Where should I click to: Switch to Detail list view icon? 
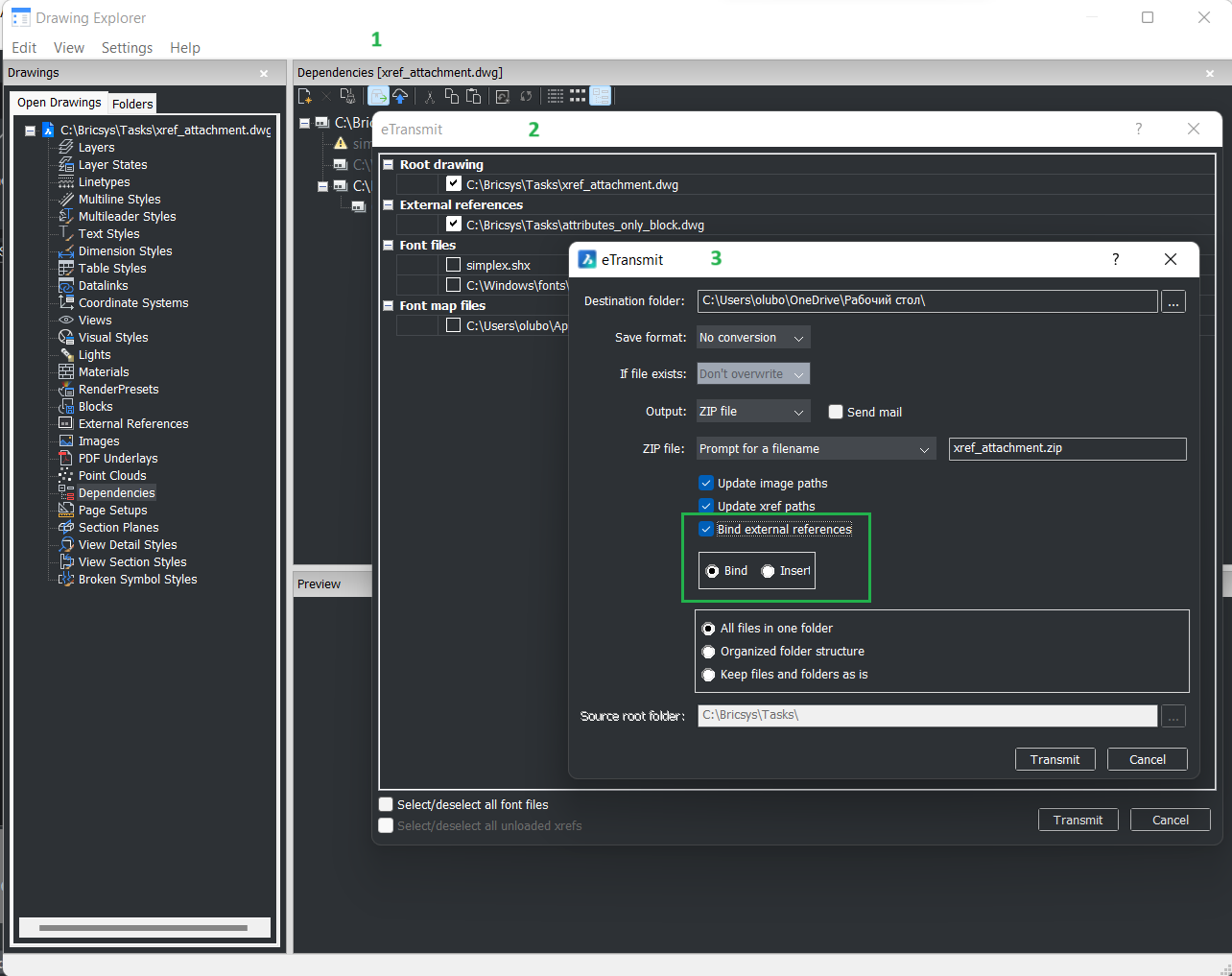[x=556, y=96]
